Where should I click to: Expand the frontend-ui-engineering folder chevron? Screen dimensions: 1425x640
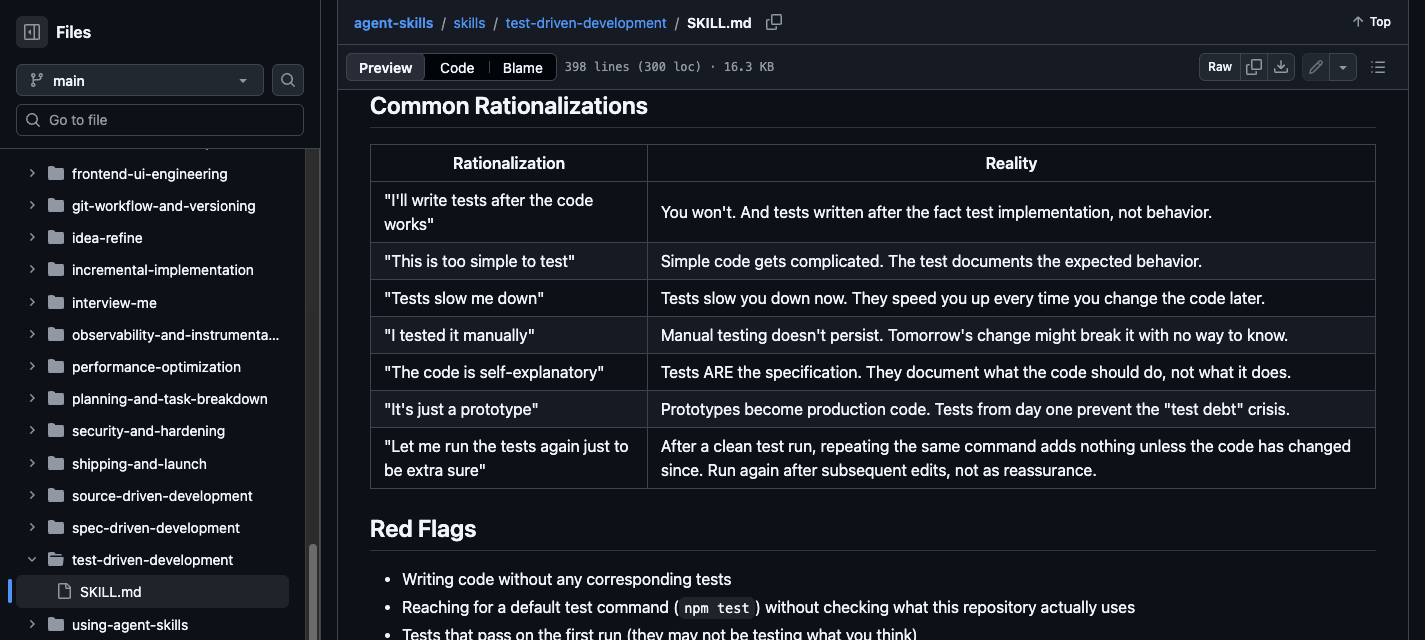pyautogui.click(x=32, y=174)
